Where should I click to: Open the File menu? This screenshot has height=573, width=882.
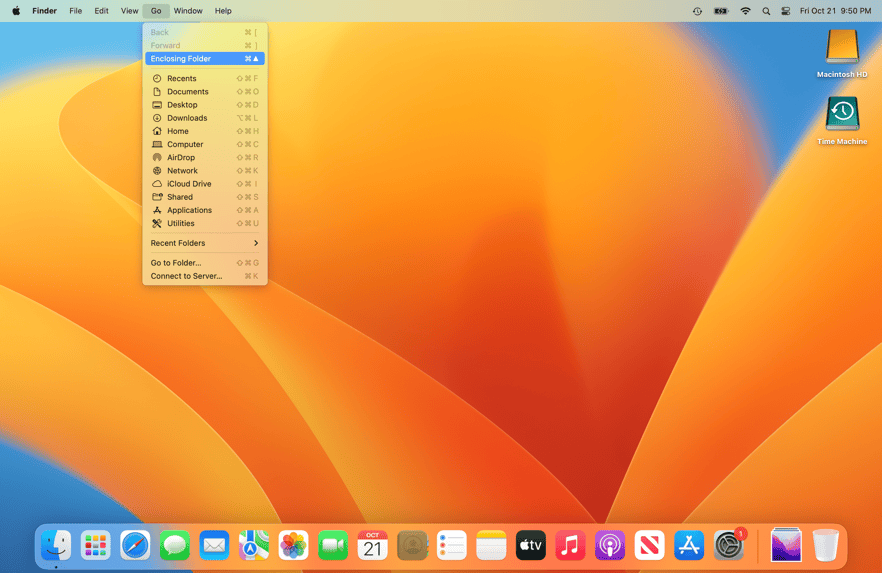75,11
